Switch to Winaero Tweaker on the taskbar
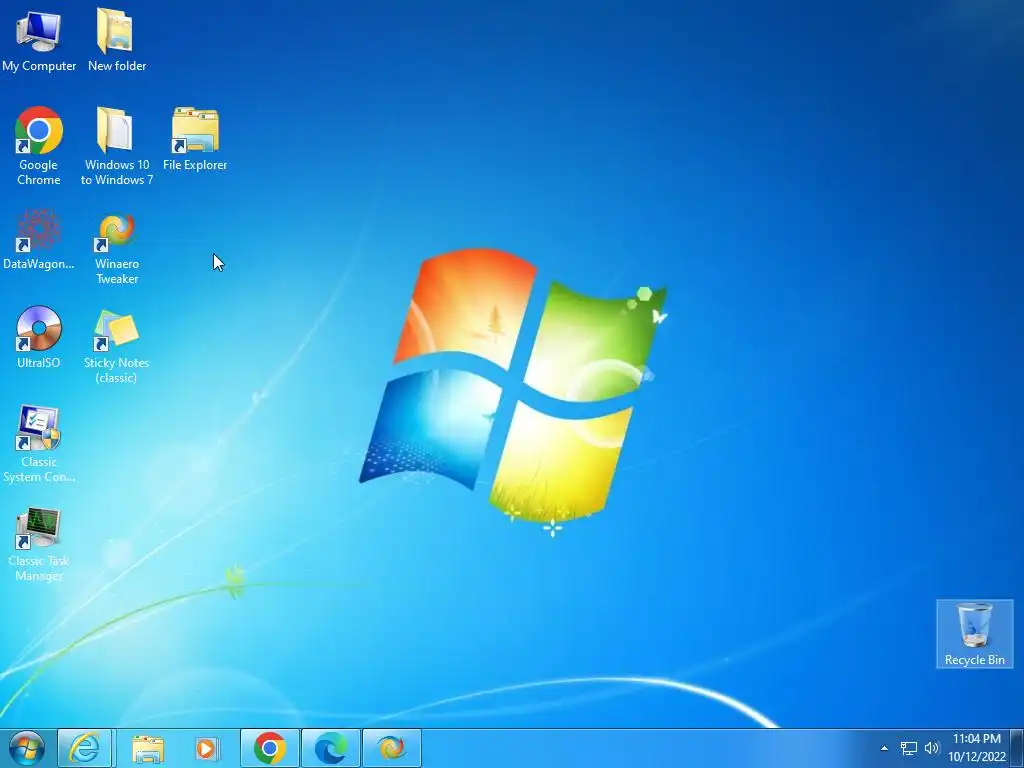 pos(391,748)
